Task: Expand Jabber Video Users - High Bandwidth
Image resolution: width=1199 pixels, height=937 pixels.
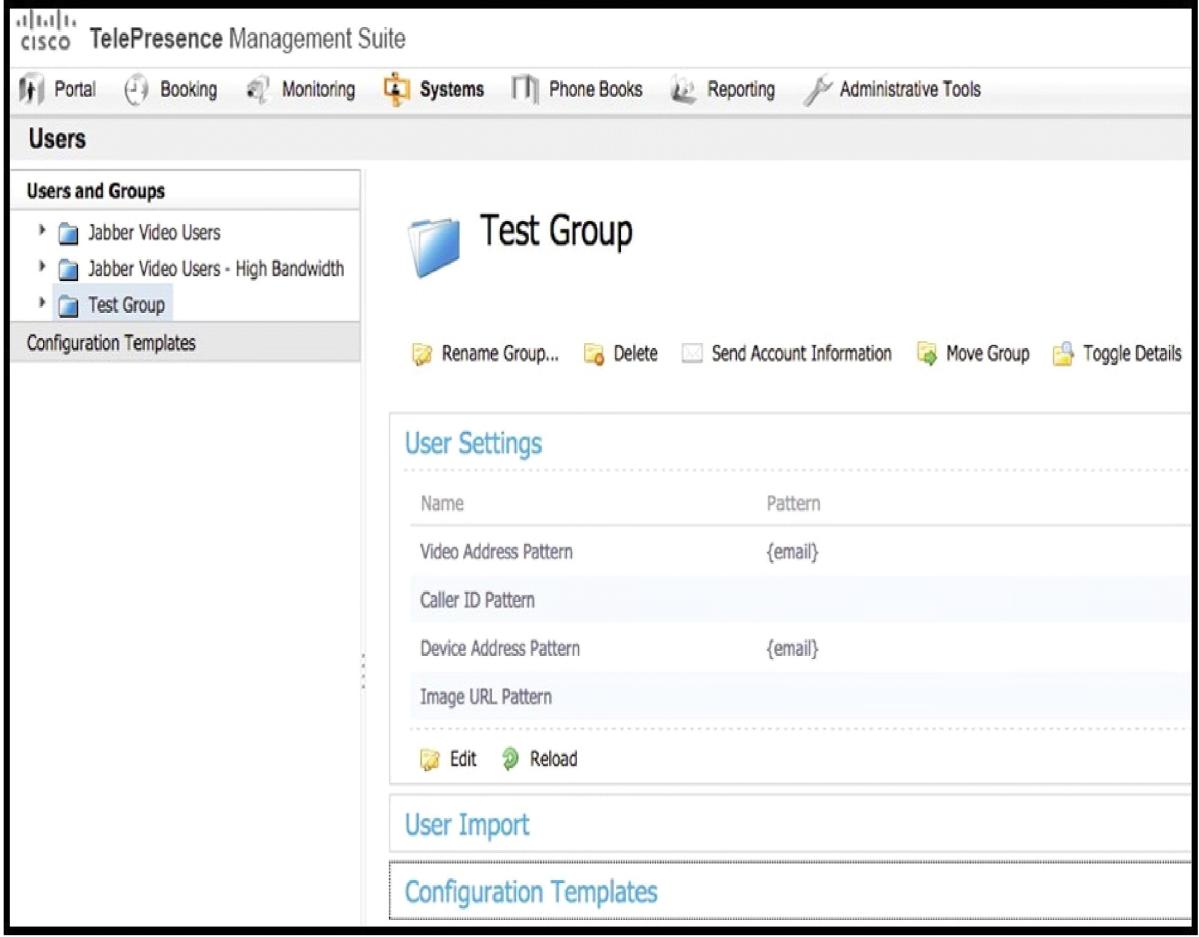Action: pos(42,268)
